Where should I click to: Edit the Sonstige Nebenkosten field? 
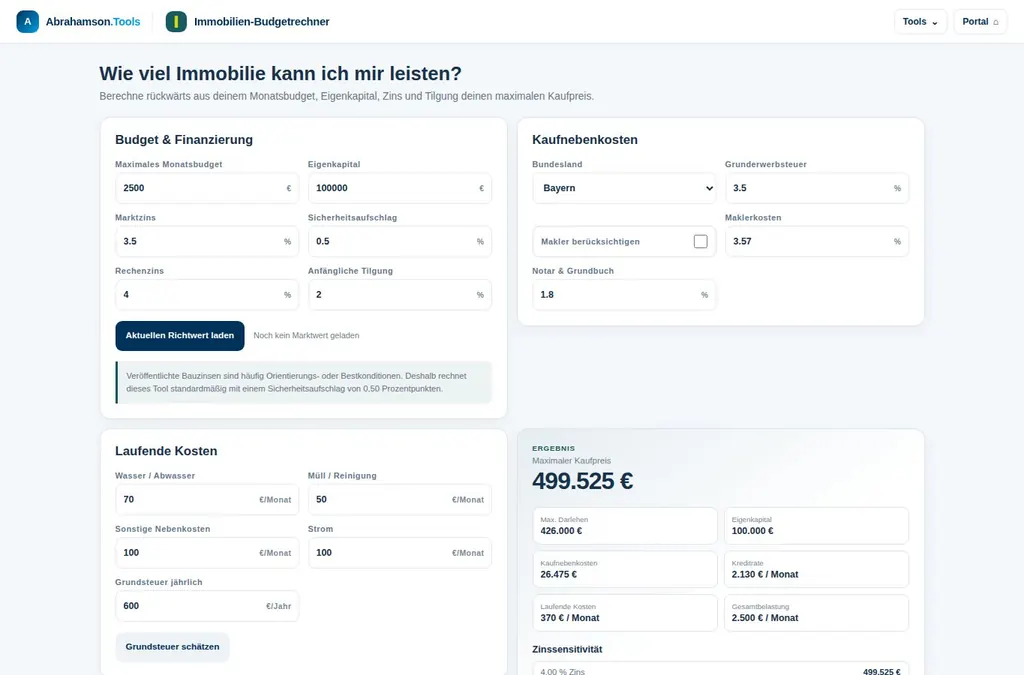click(207, 553)
